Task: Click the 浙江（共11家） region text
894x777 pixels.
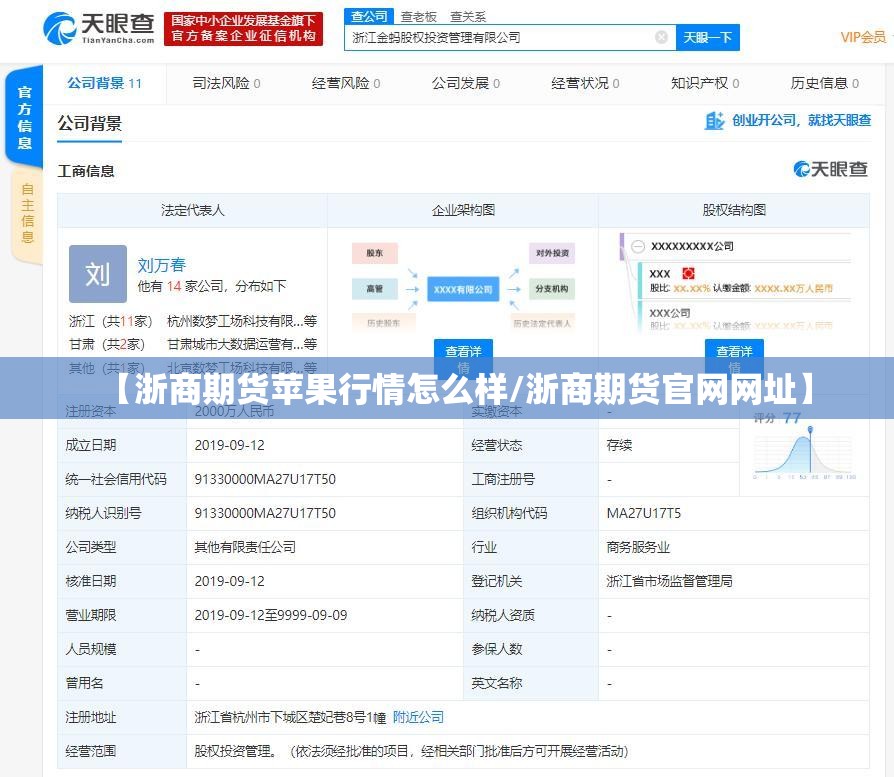Action: click(x=111, y=321)
